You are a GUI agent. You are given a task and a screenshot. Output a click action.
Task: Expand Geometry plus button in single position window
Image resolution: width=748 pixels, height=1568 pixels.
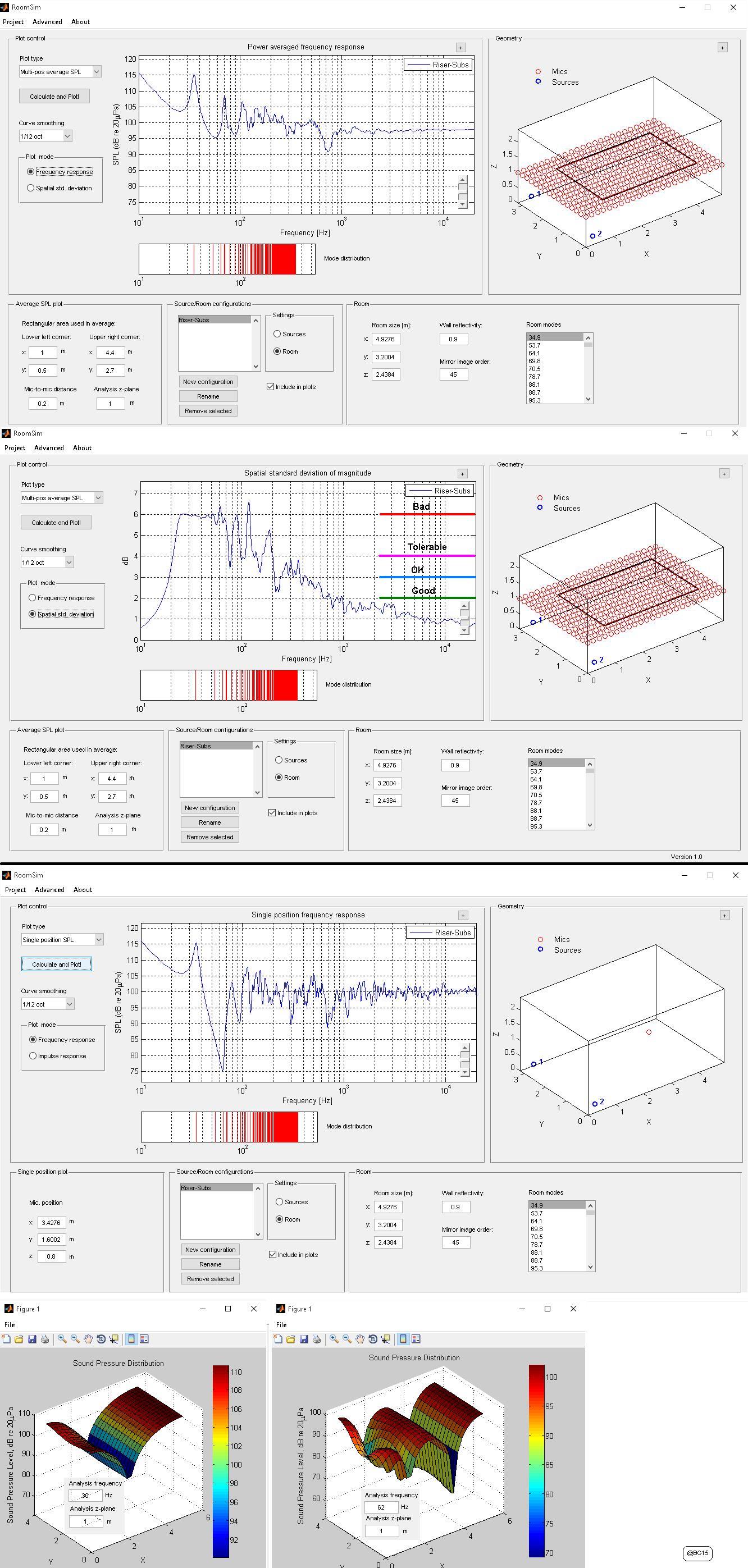click(724, 916)
